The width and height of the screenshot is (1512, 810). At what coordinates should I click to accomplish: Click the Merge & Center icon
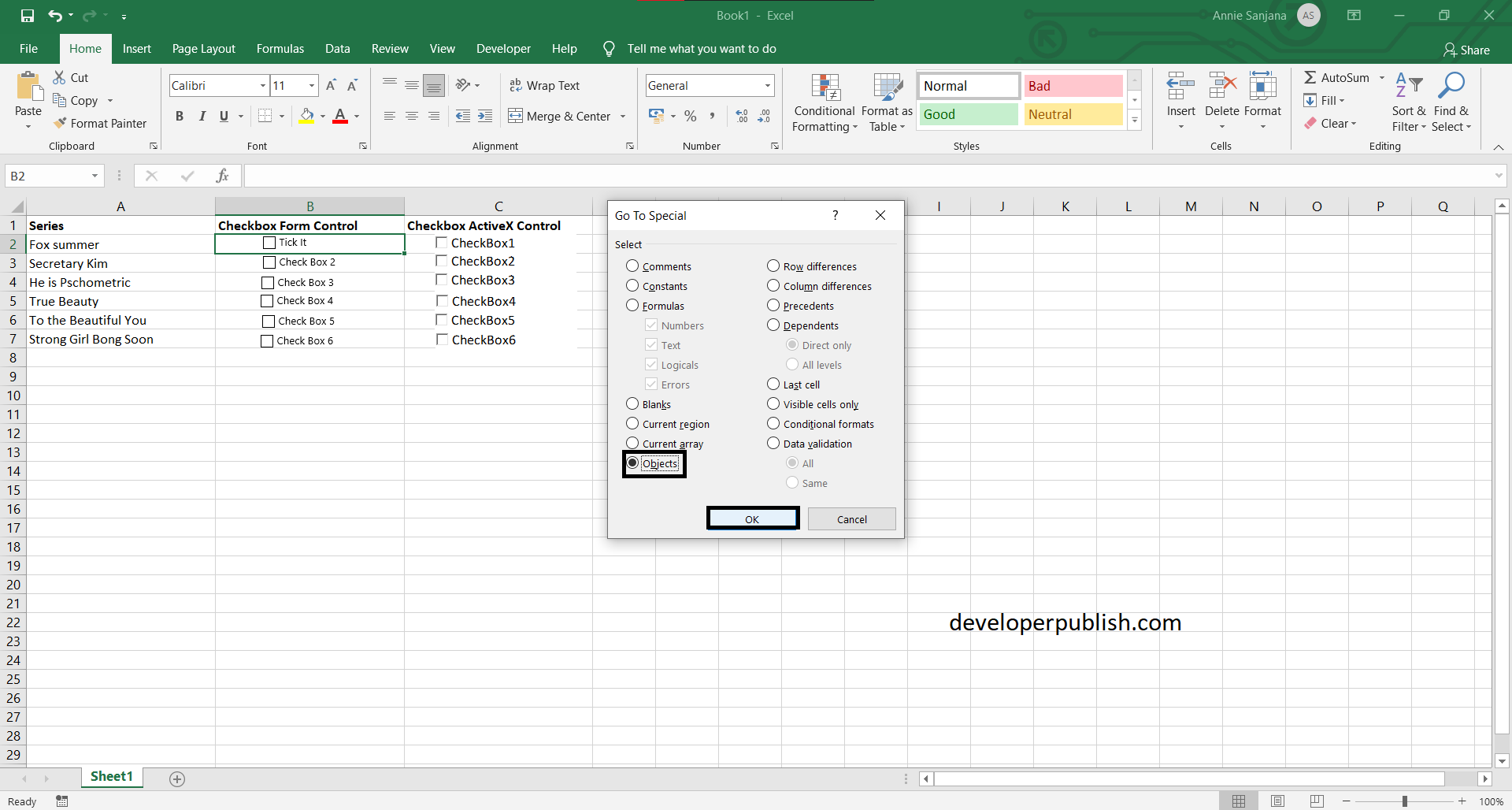pos(515,116)
